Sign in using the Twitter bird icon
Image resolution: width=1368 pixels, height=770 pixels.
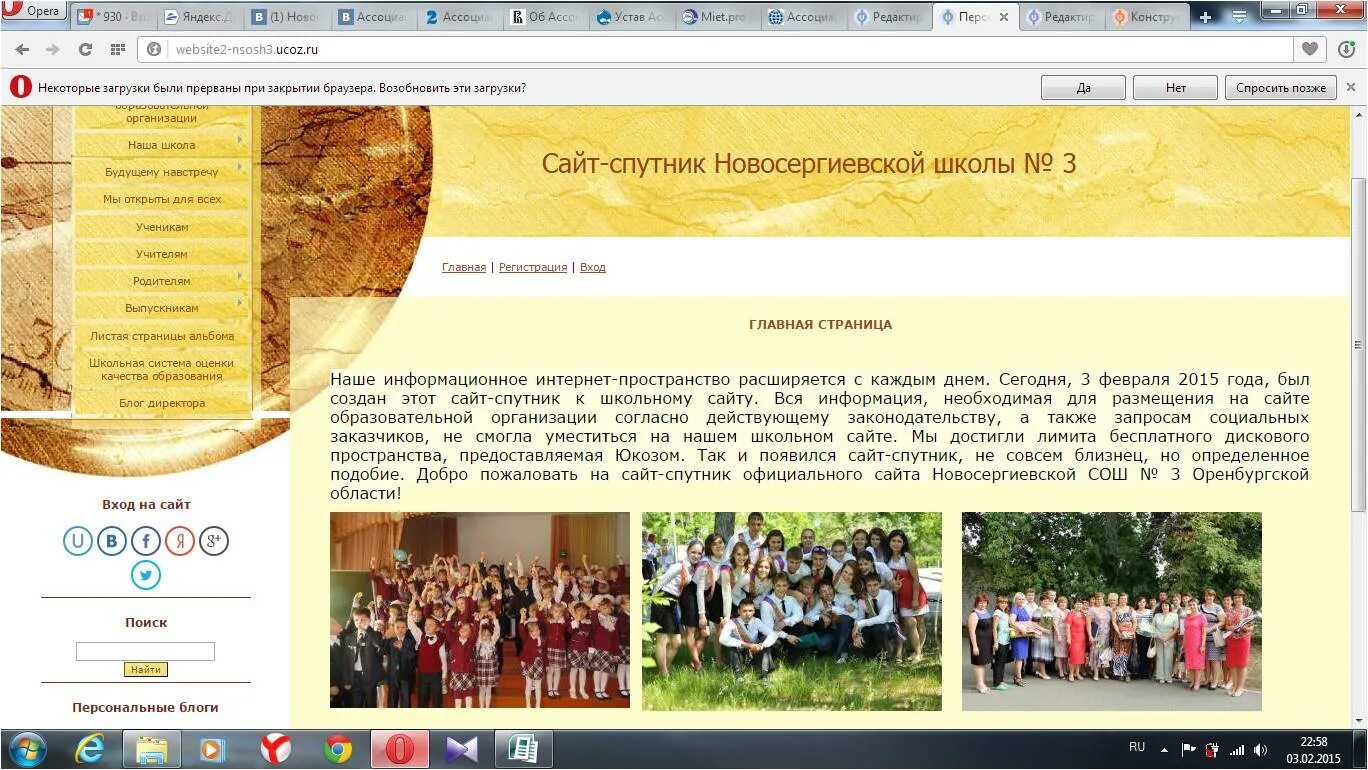(145, 575)
